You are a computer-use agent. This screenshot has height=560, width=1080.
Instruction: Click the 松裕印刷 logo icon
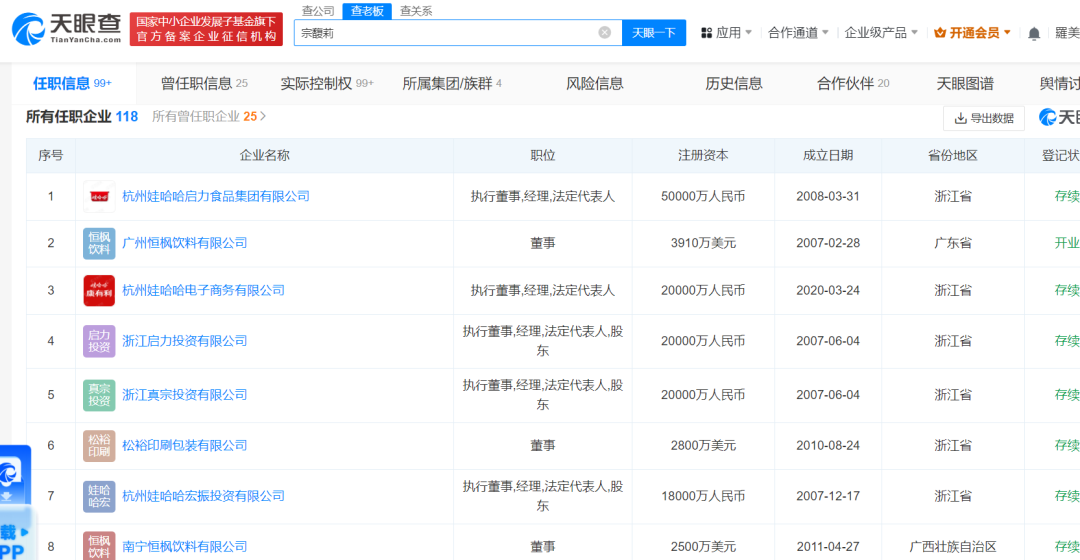point(99,446)
